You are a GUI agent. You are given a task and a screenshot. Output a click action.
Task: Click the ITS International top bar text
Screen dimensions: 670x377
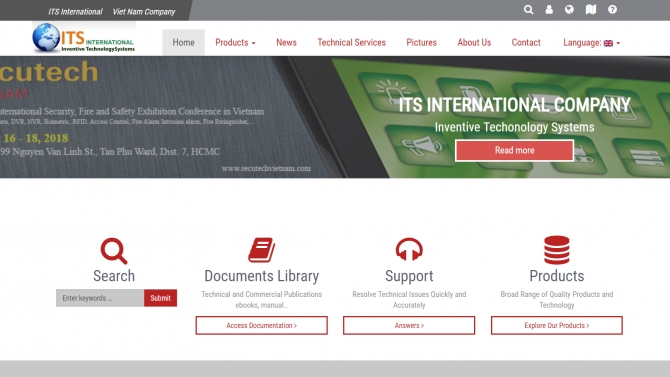pos(75,12)
